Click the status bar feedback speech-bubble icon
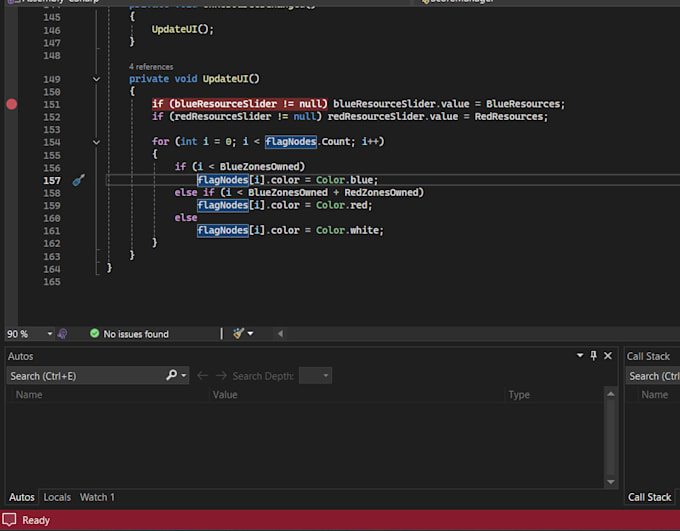 [x=9, y=520]
